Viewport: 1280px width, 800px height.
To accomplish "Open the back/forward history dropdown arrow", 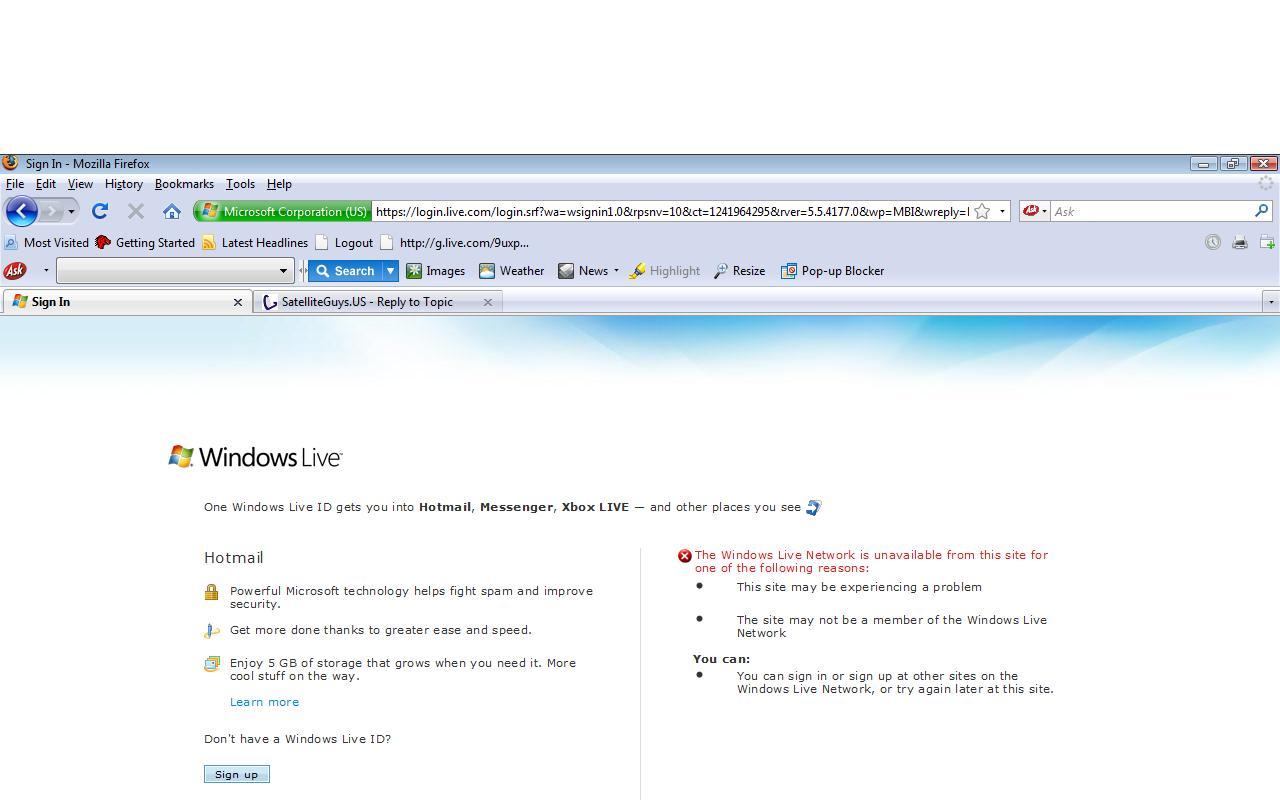I will (x=71, y=212).
